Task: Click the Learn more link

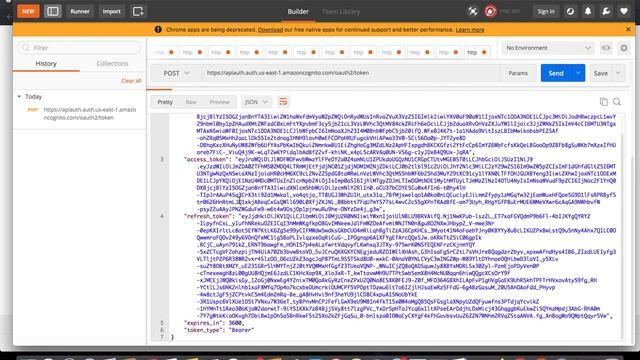Action: coord(470,30)
